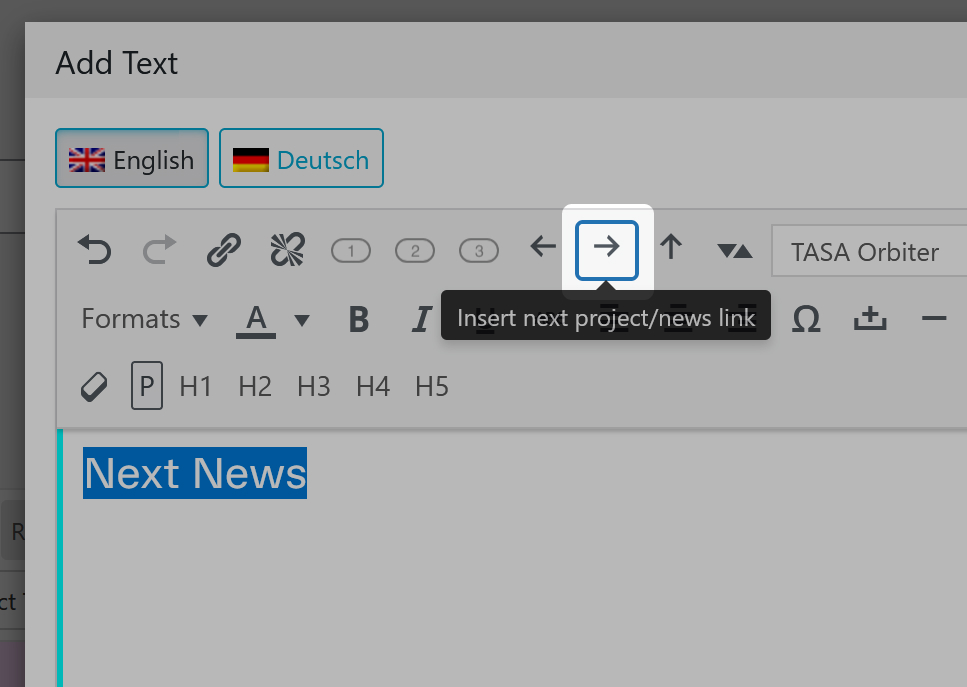Switch to the Deutsch language tab
Screen dimensions: 967x687
point(302,159)
